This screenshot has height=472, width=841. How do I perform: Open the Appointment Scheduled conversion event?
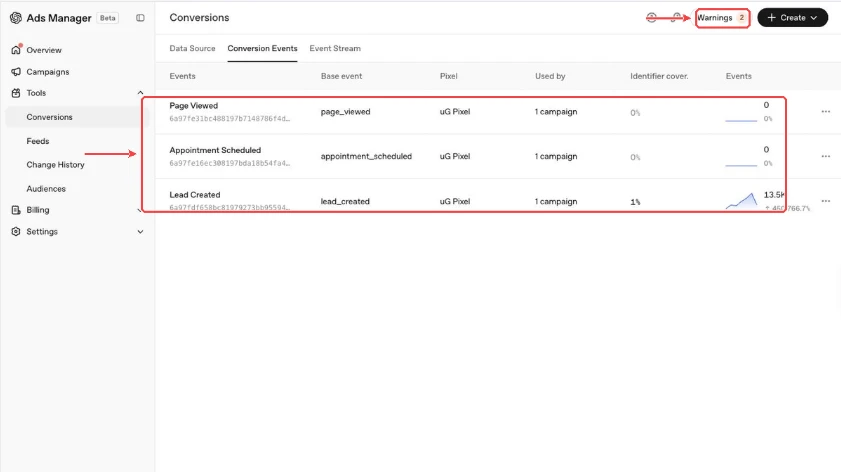point(215,150)
